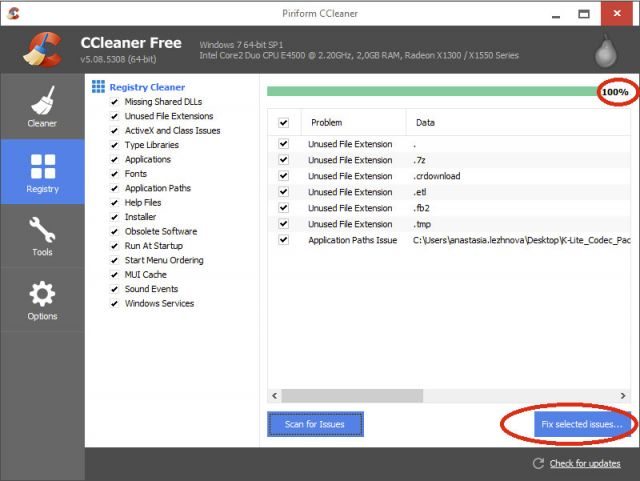Click scrollbar right arrow
Image resolution: width=640 pixels, height=481 pixels.
(x=623, y=396)
